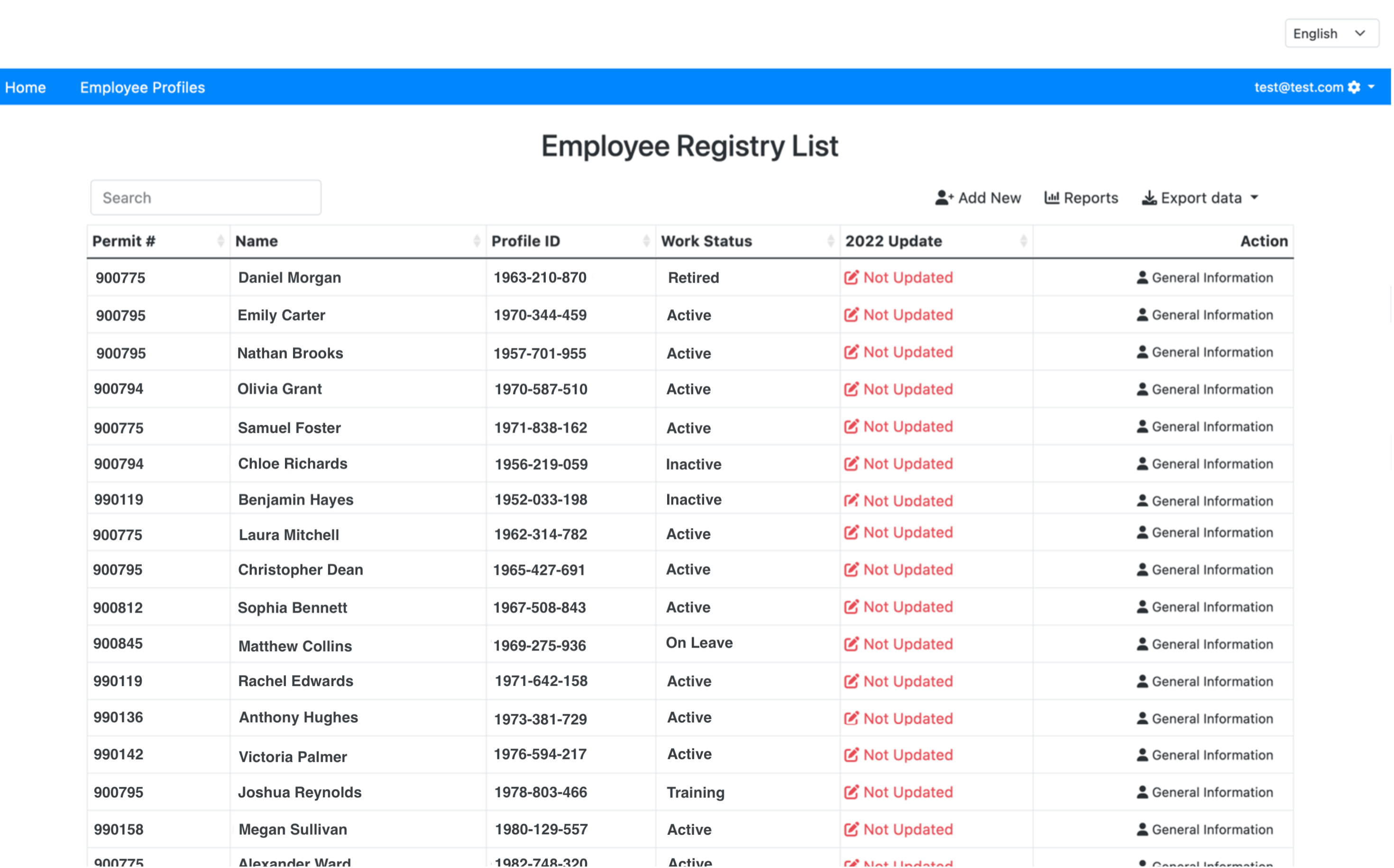The image size is (1394, 868).
Task: Click the settings gear icon beside test@test.com
Action: pos(1354,87)
